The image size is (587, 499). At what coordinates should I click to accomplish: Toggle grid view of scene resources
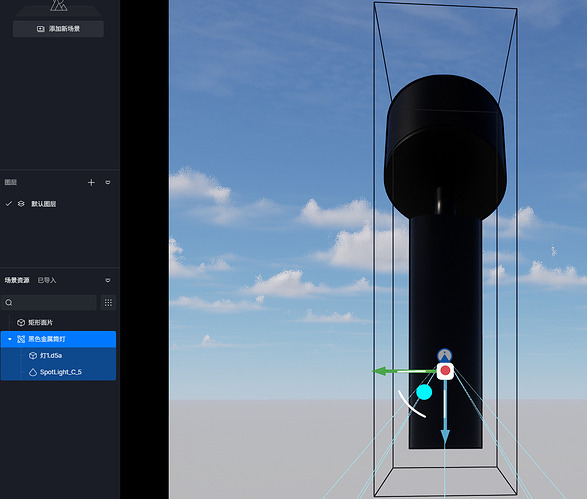click(108, 302)
